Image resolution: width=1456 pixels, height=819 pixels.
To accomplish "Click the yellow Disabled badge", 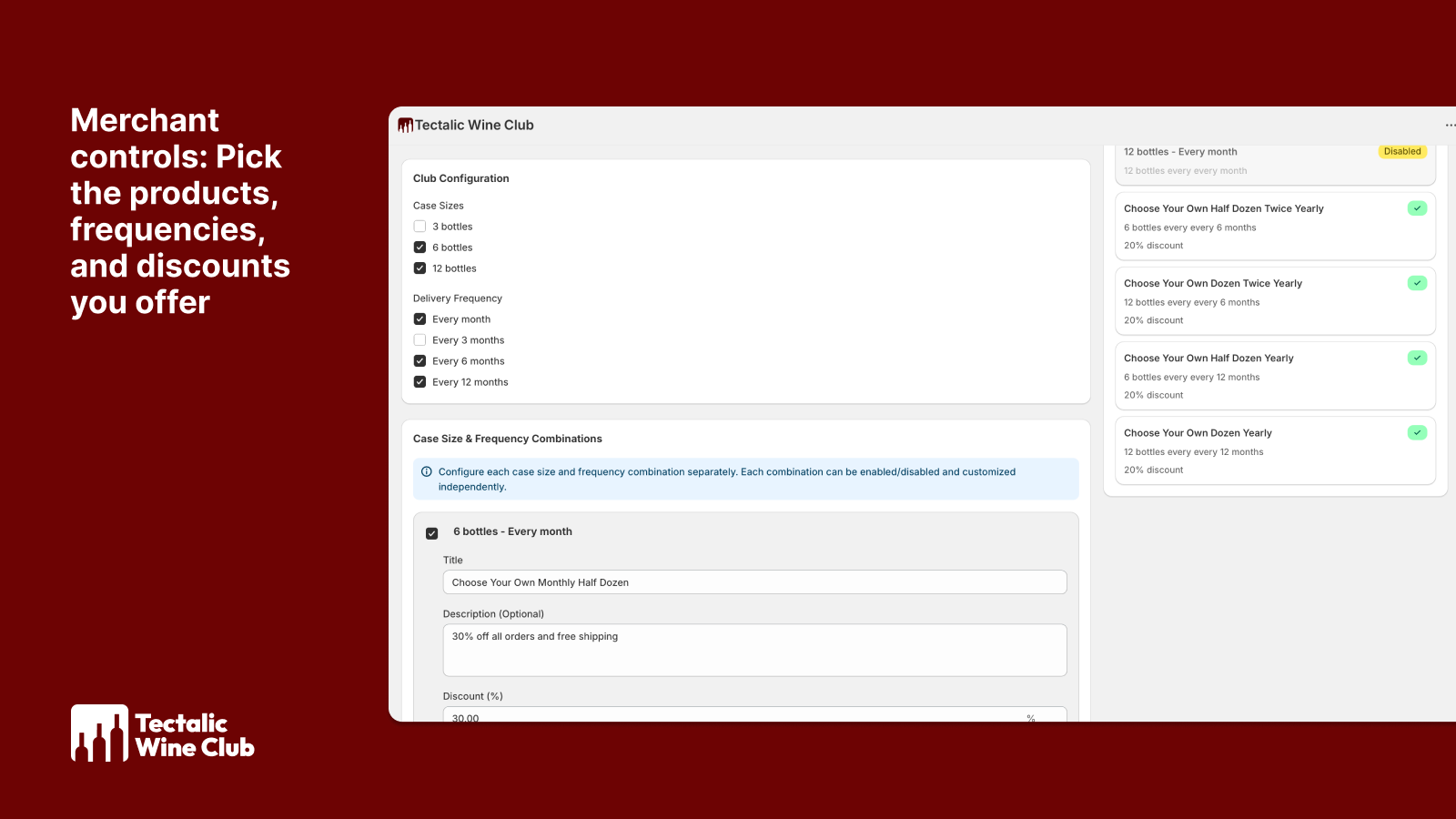I will click(x=1402, y=152).
